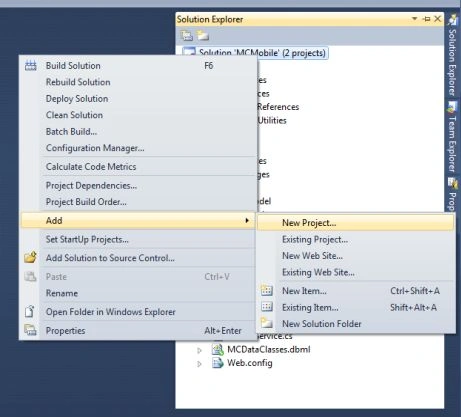
Task: Click the Open Folder in Windows Explorer icon
Action: [30, 312]
